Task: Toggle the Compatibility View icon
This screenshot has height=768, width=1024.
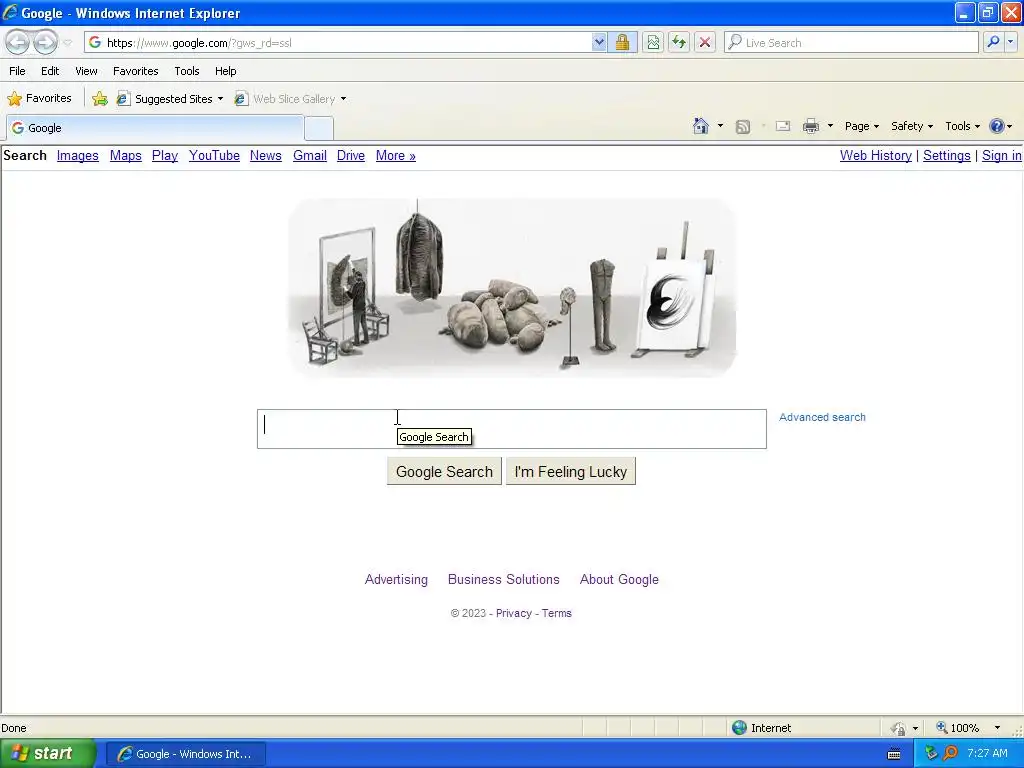Action: pyautogui.click(x=653, y=42)
